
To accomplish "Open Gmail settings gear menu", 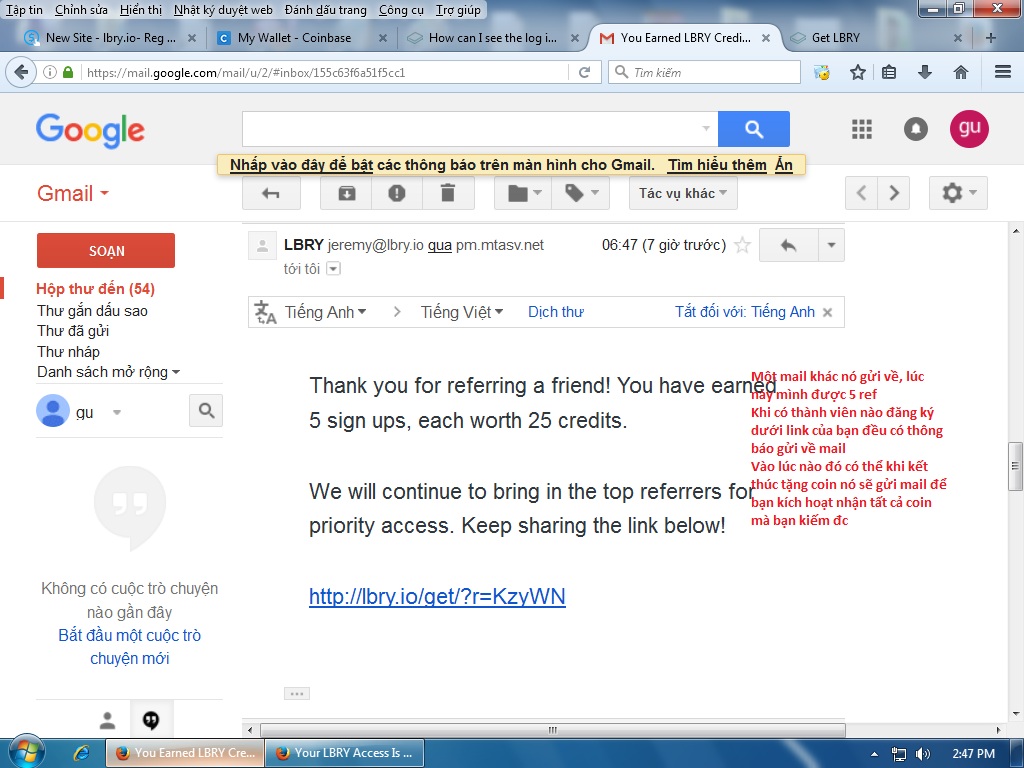I will coord(958,193).
